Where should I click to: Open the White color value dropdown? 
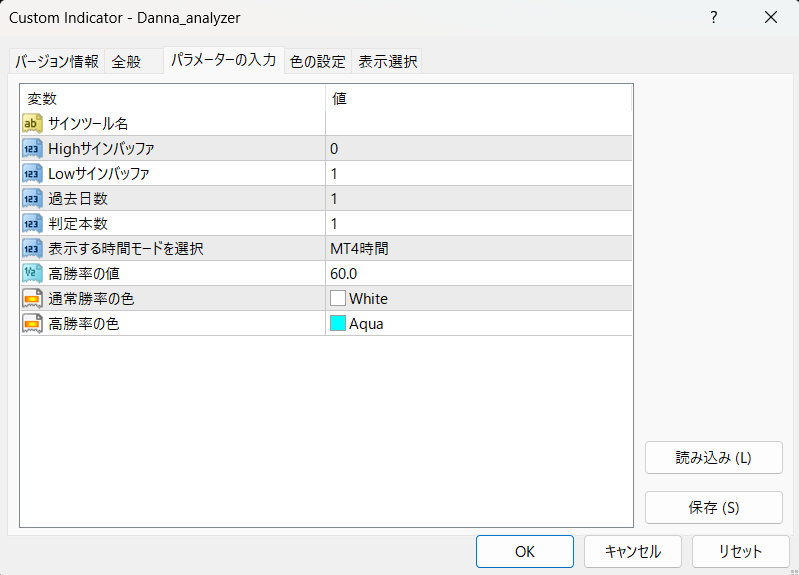pos(478,298)
